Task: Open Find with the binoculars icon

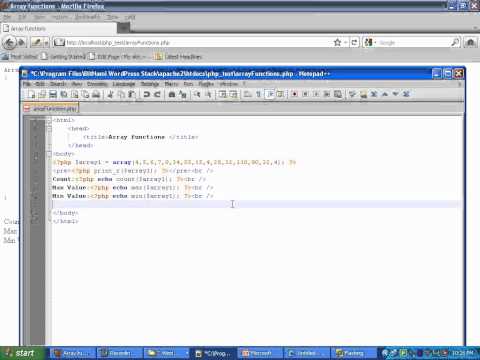Action: click(172, 95)
